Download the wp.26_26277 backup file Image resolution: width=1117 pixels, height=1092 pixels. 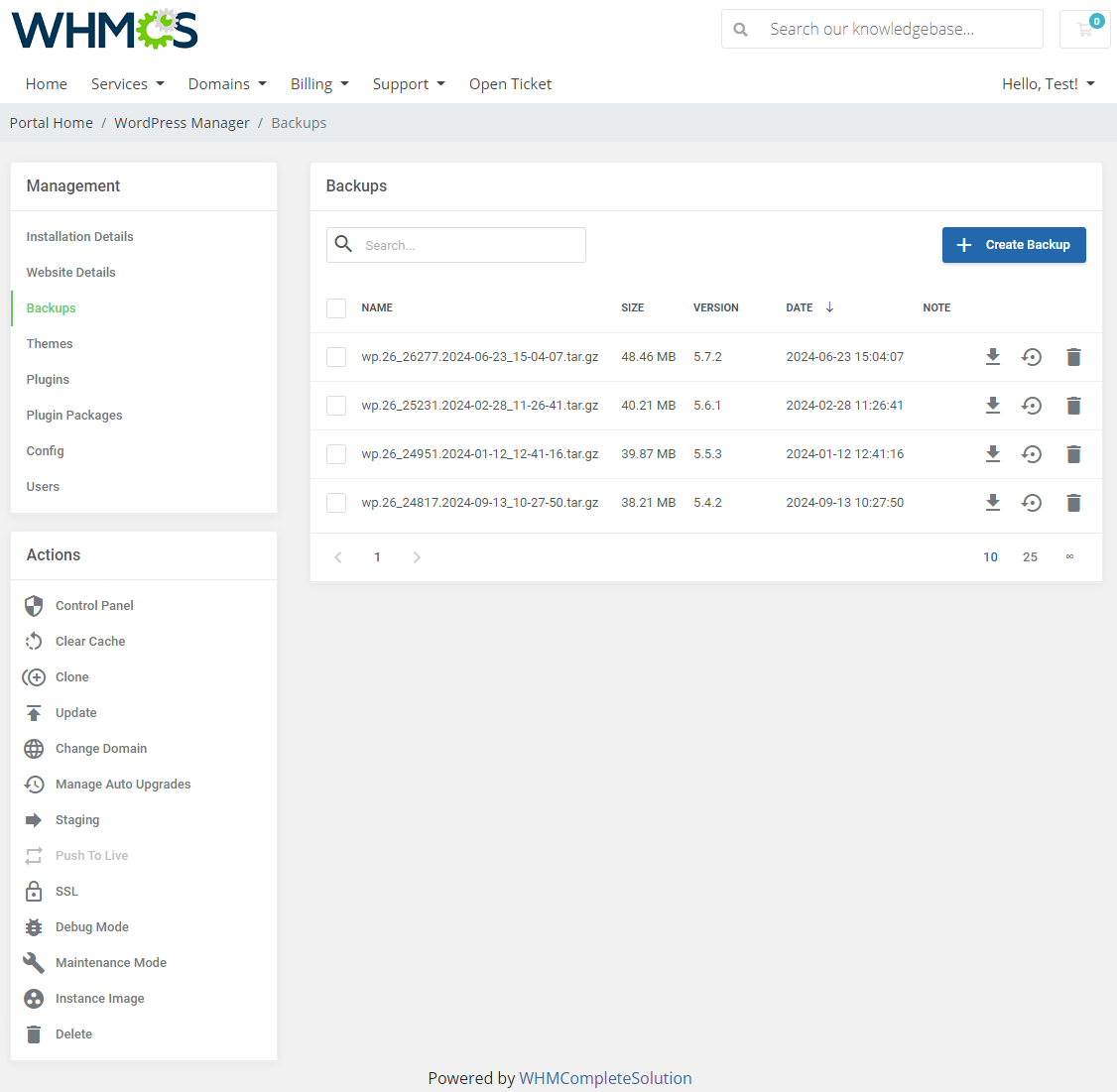pyautogui.click(x=993, y=356)
